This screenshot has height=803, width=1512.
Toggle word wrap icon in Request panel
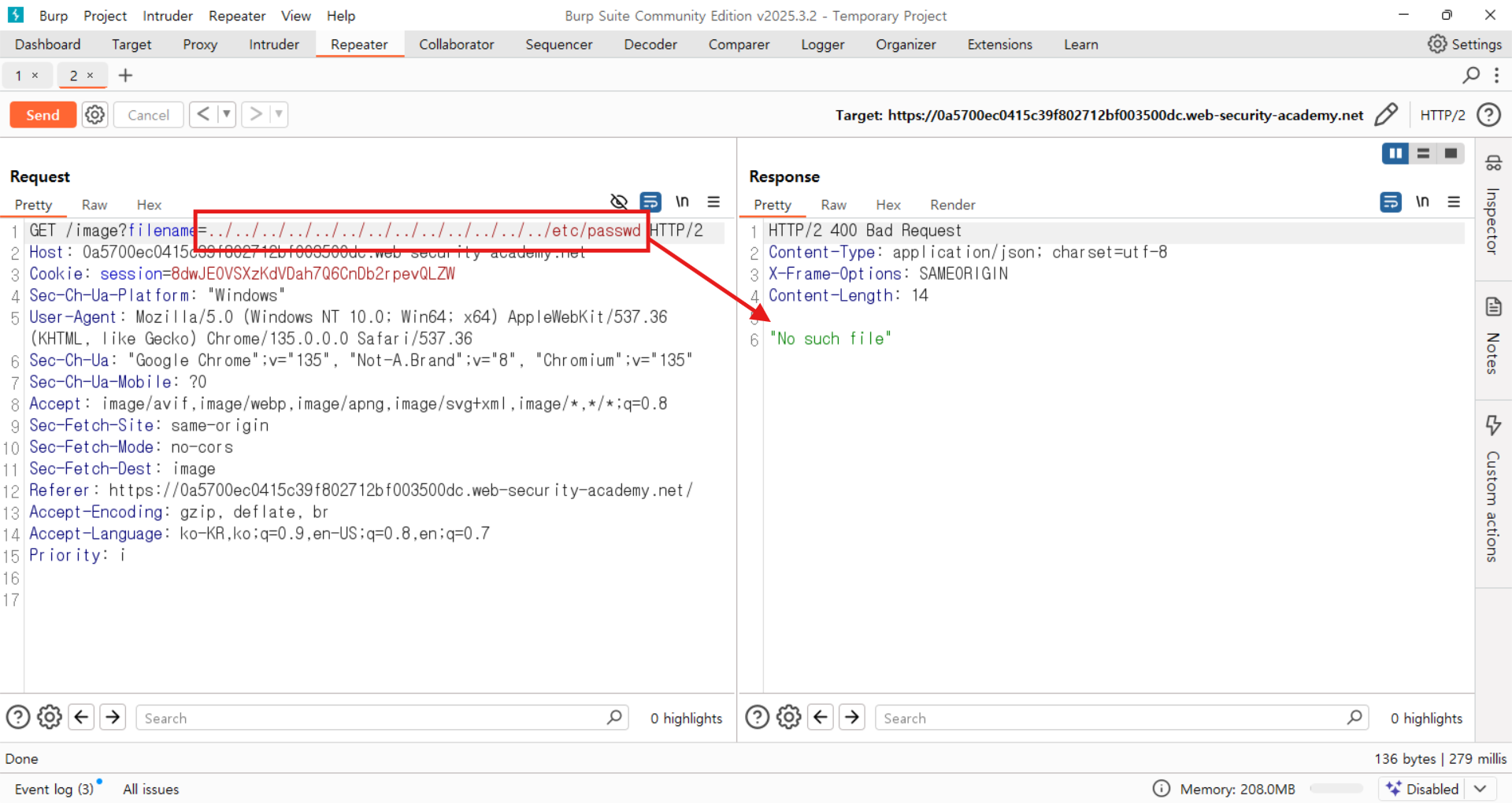point(650,202)
